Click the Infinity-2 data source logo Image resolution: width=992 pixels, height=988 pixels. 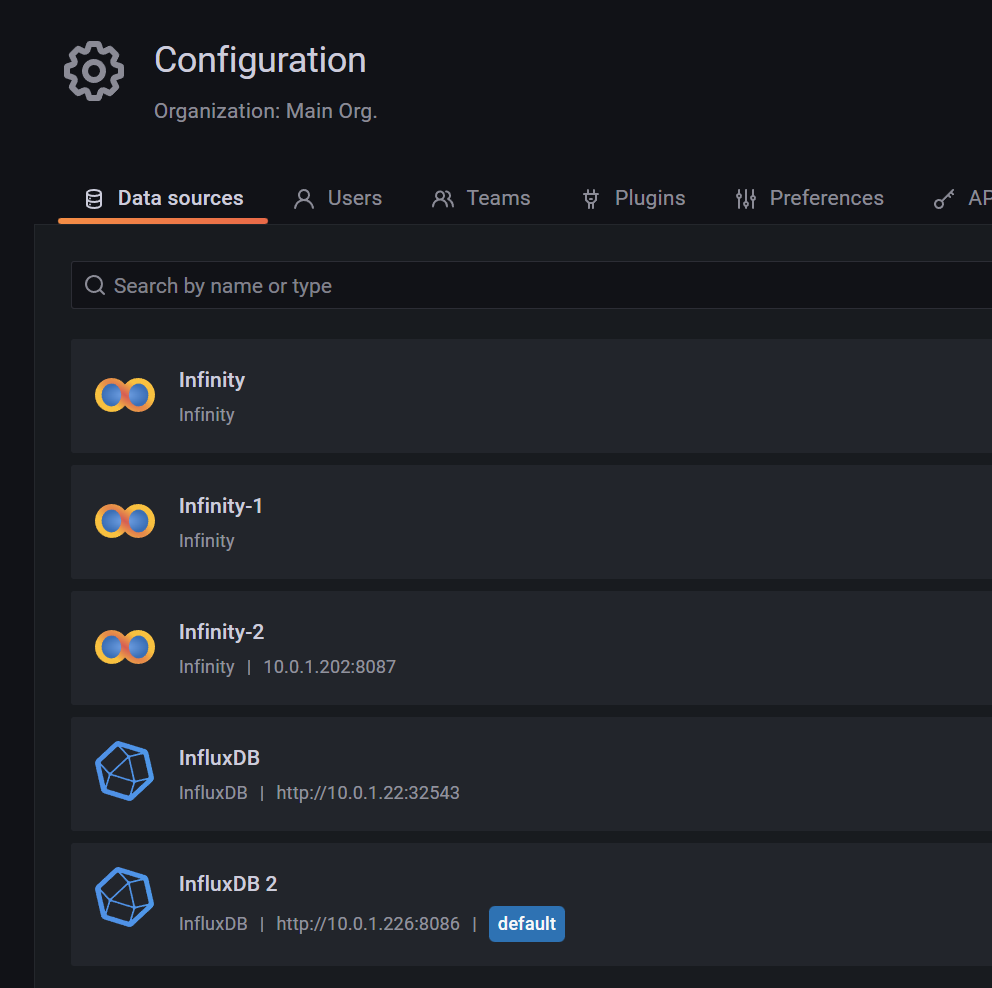tap(125, 646)
